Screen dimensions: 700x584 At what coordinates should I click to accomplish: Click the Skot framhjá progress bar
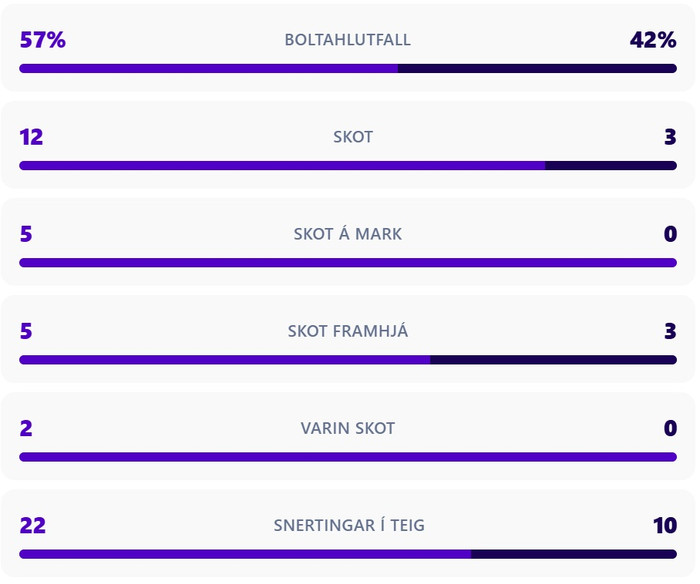(348, 360)
